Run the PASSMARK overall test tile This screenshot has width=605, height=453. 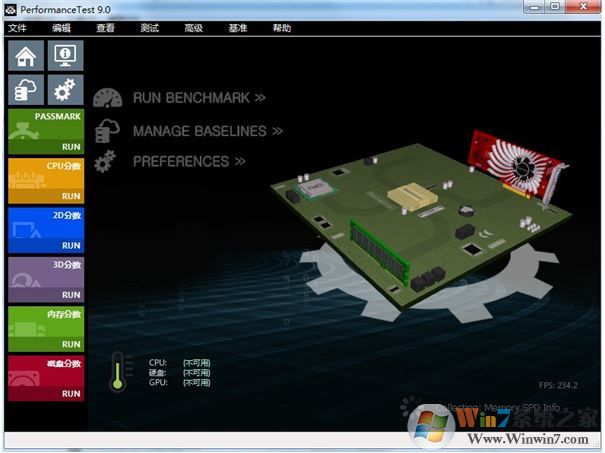(46, 130)
